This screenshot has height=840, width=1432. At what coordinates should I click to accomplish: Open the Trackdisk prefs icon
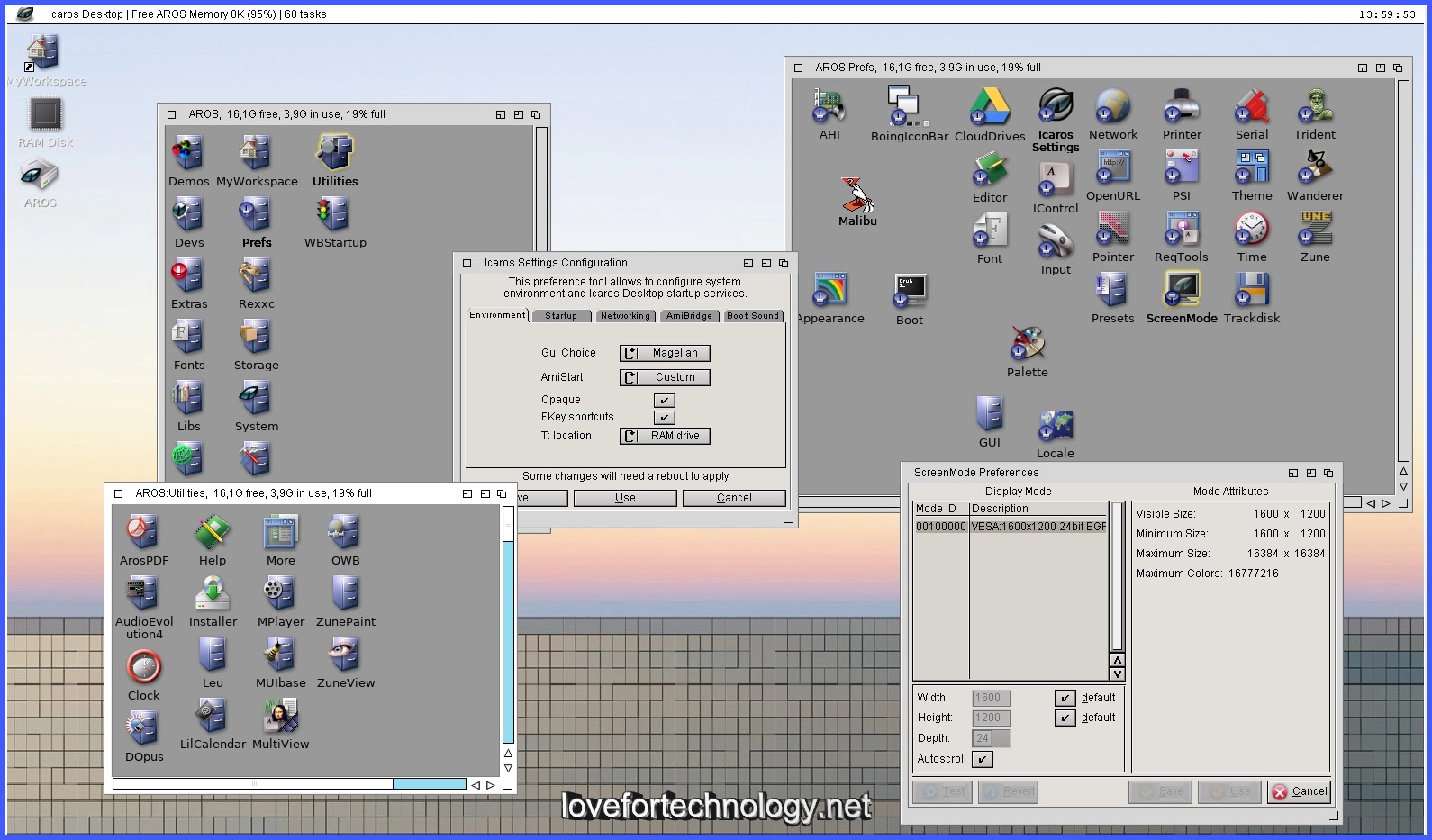click(x=1251, y=291)
